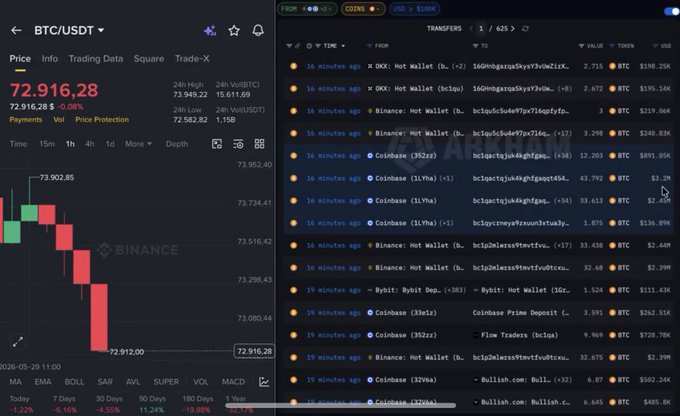Click the BTC token icon on the $891.05K row
The image size is (680, 416).
tap(612, 156)
